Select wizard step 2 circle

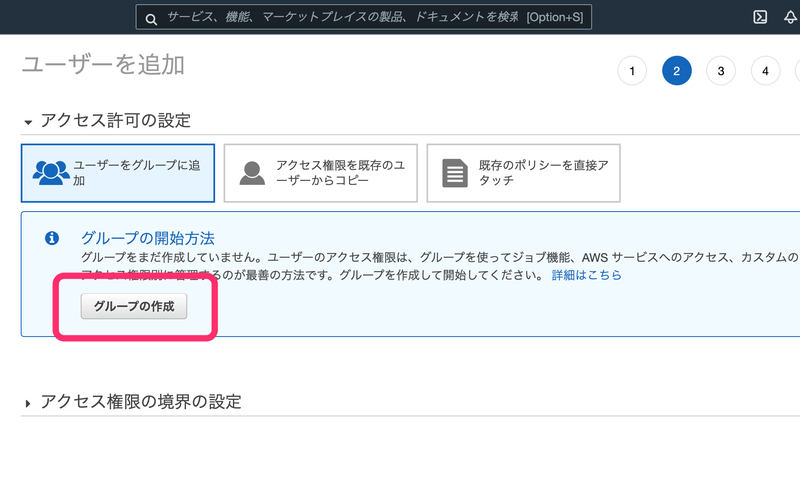677,70
